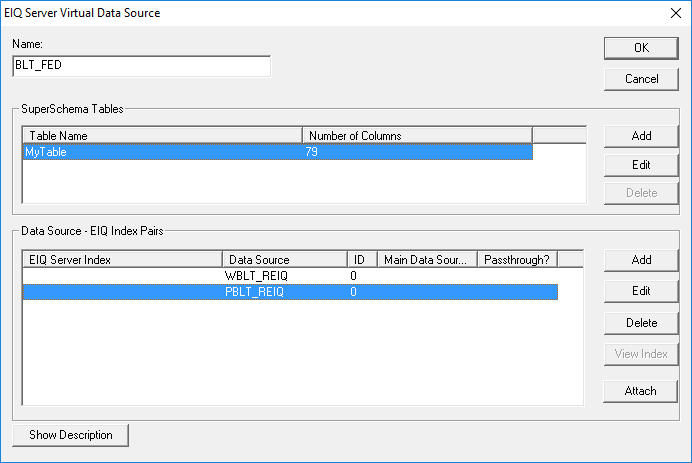The width and height of the screenshot is (692, 463).
Task: Add a Data Source - EIQ Index pair
Action: (641, 260)
